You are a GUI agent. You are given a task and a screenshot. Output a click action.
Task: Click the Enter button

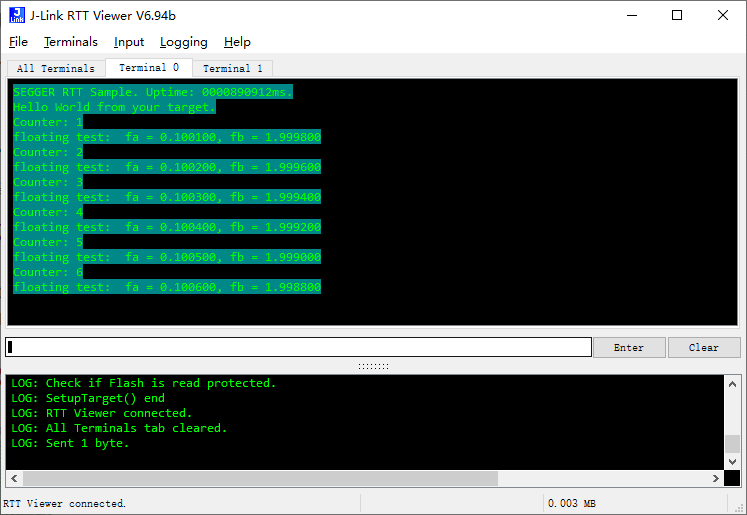coord(629,347)
